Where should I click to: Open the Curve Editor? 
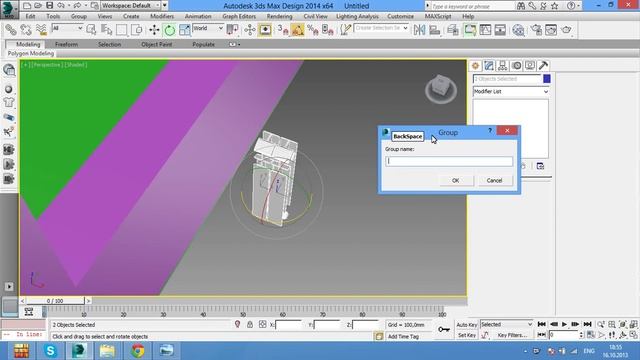tap(485, 30)
